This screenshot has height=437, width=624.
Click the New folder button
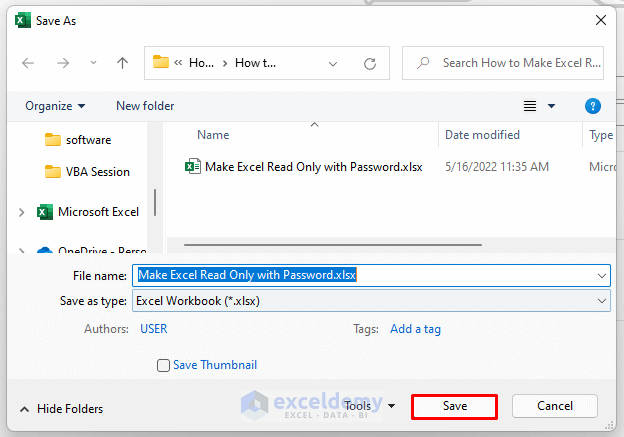(x=145, y=106)
